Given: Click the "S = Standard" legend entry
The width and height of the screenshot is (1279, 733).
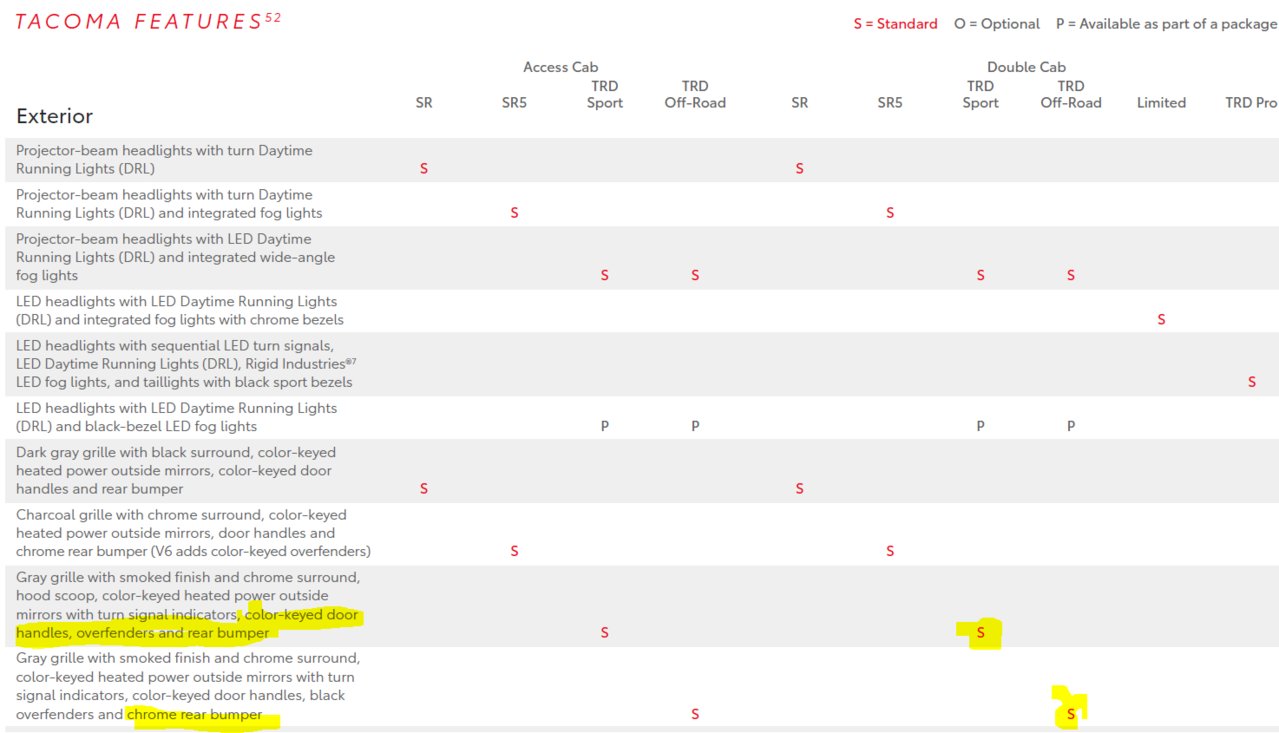Looking at the screenshot, I should point(895,24).
